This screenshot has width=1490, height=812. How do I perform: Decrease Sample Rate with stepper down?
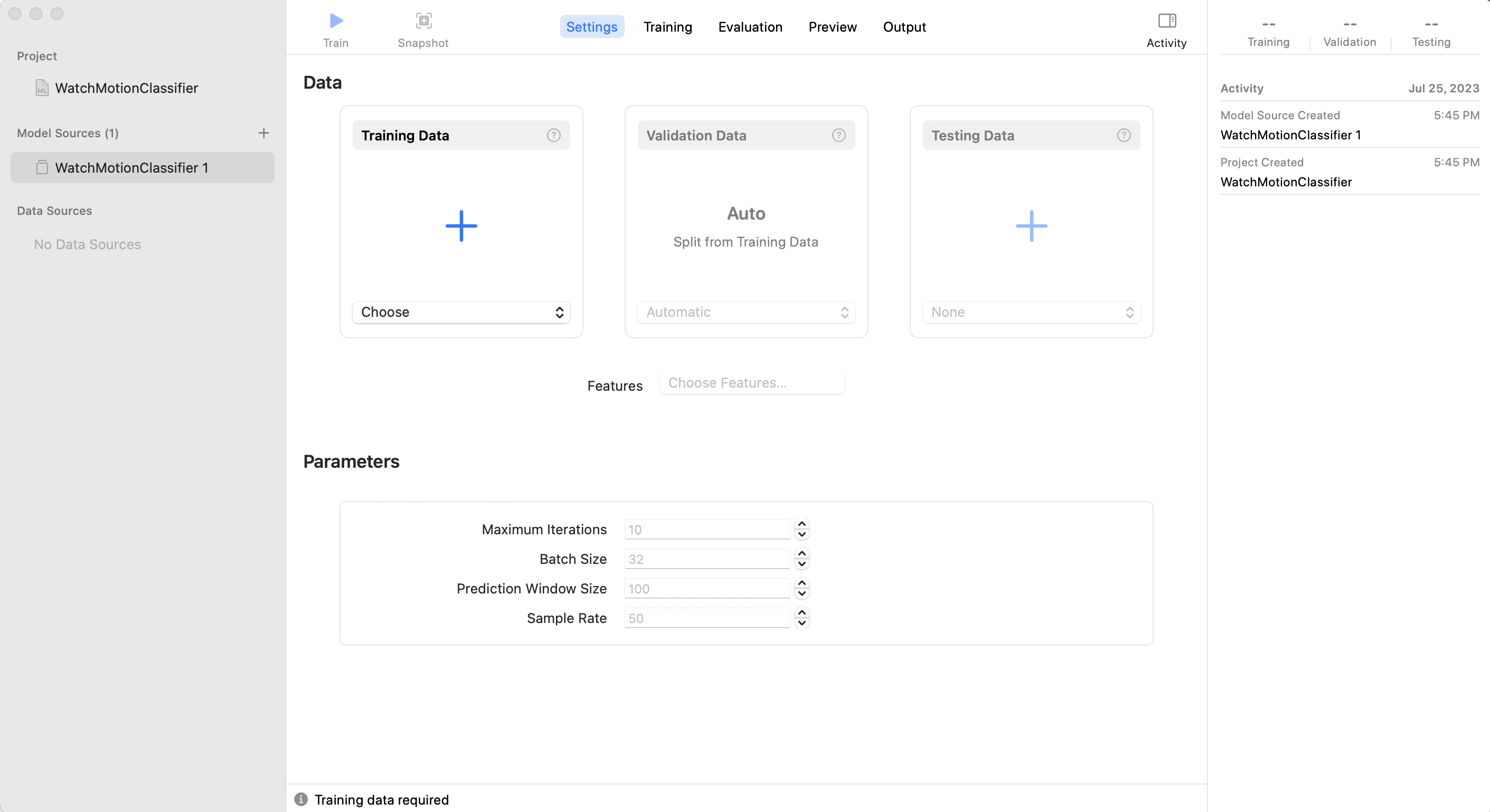pos(801,624)
